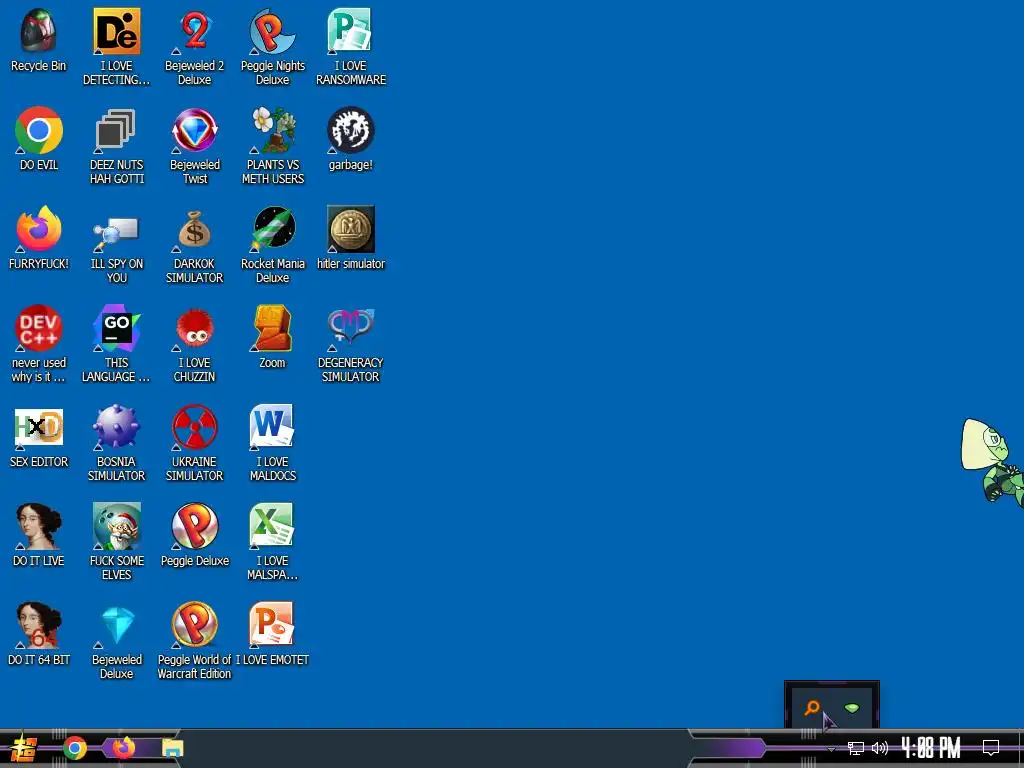Launch the Adobe Device Central 'De' shortcut

point(116,31)
